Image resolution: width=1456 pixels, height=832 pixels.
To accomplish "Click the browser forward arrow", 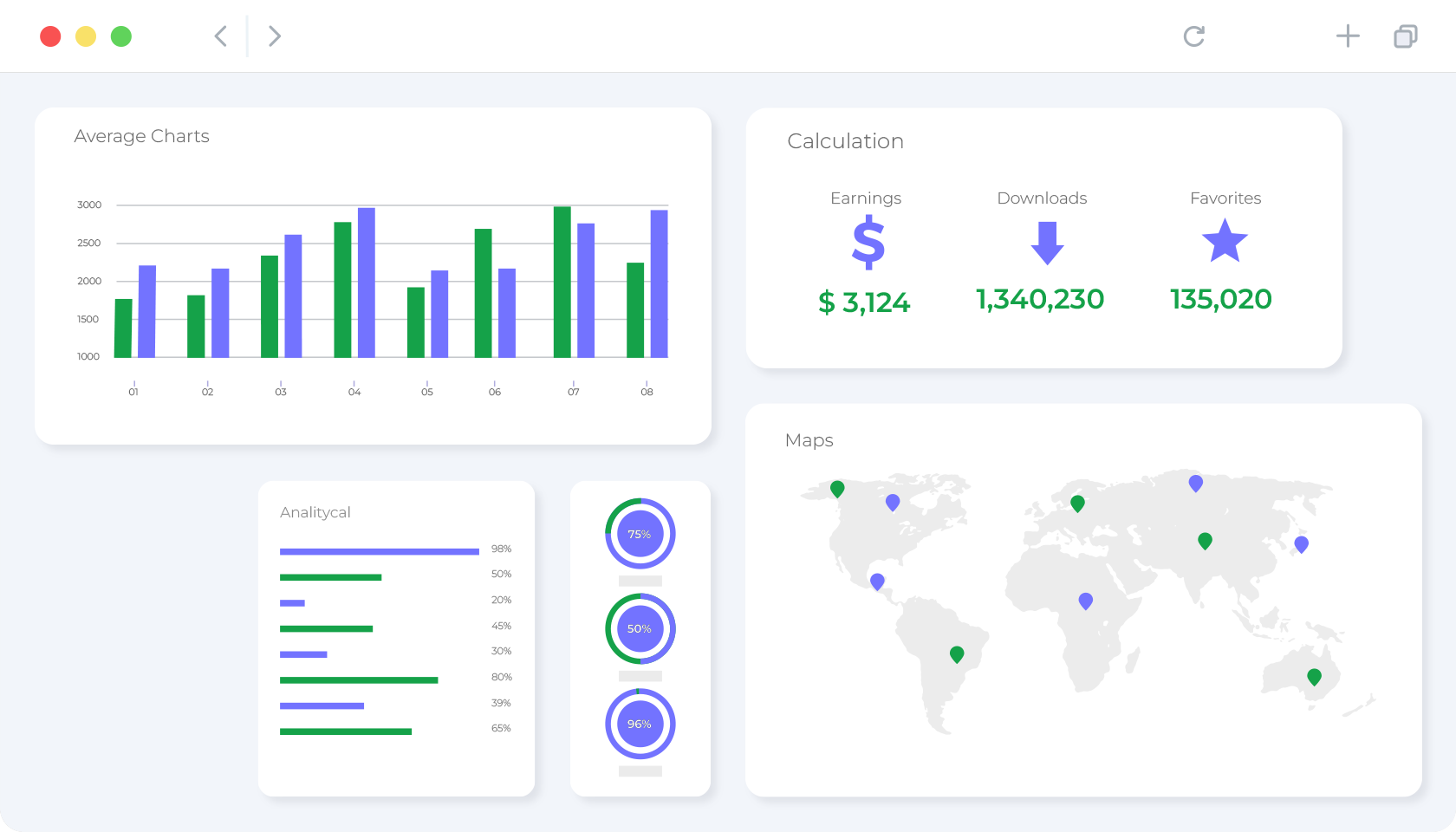I will click(275, 36).
